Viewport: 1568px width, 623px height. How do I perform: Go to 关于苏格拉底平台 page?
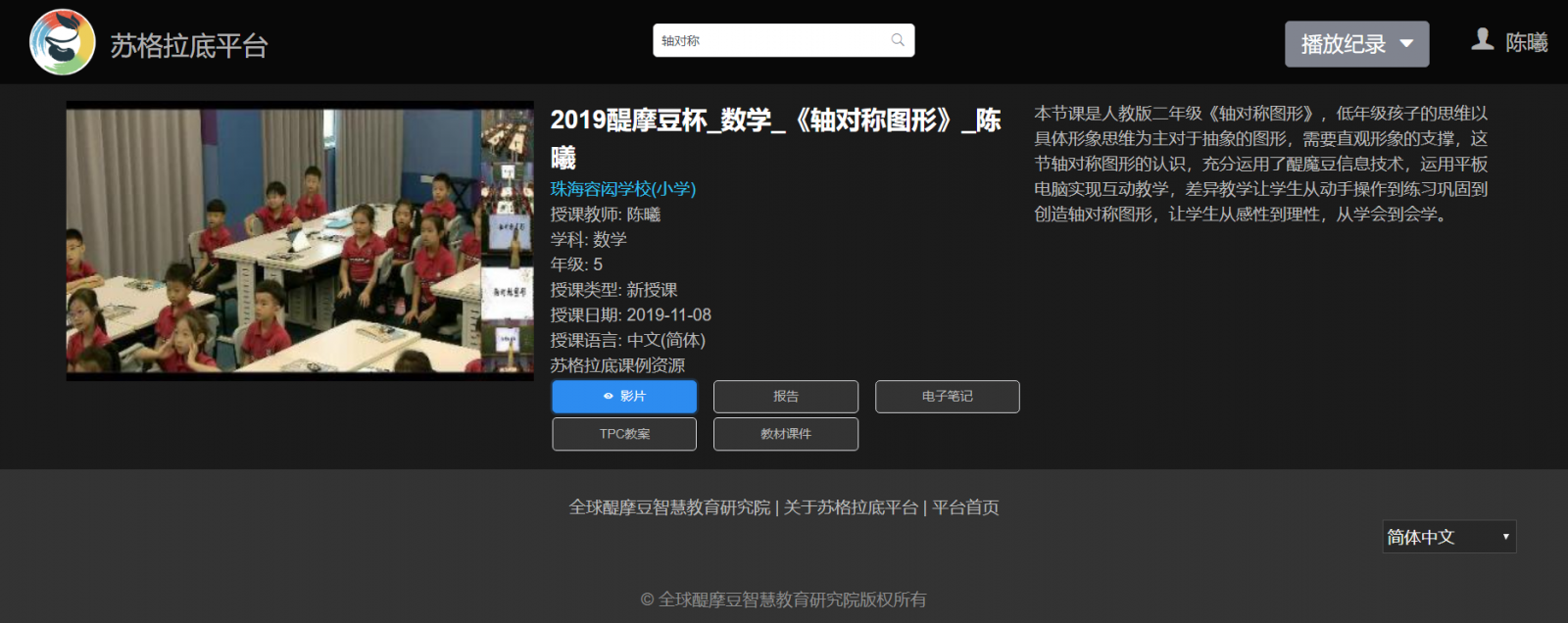[851, 507]
